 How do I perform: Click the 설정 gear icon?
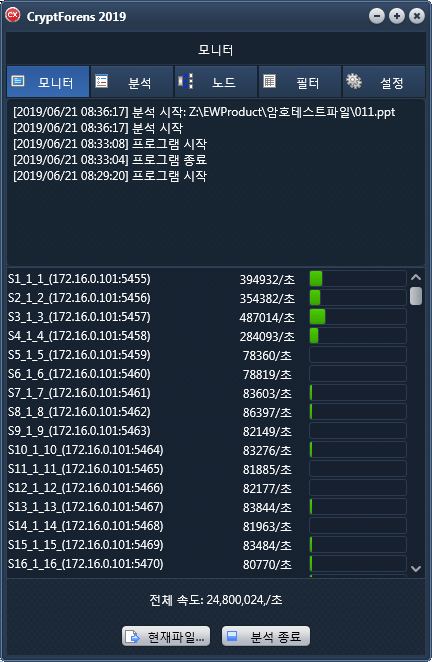coord(354,81)
